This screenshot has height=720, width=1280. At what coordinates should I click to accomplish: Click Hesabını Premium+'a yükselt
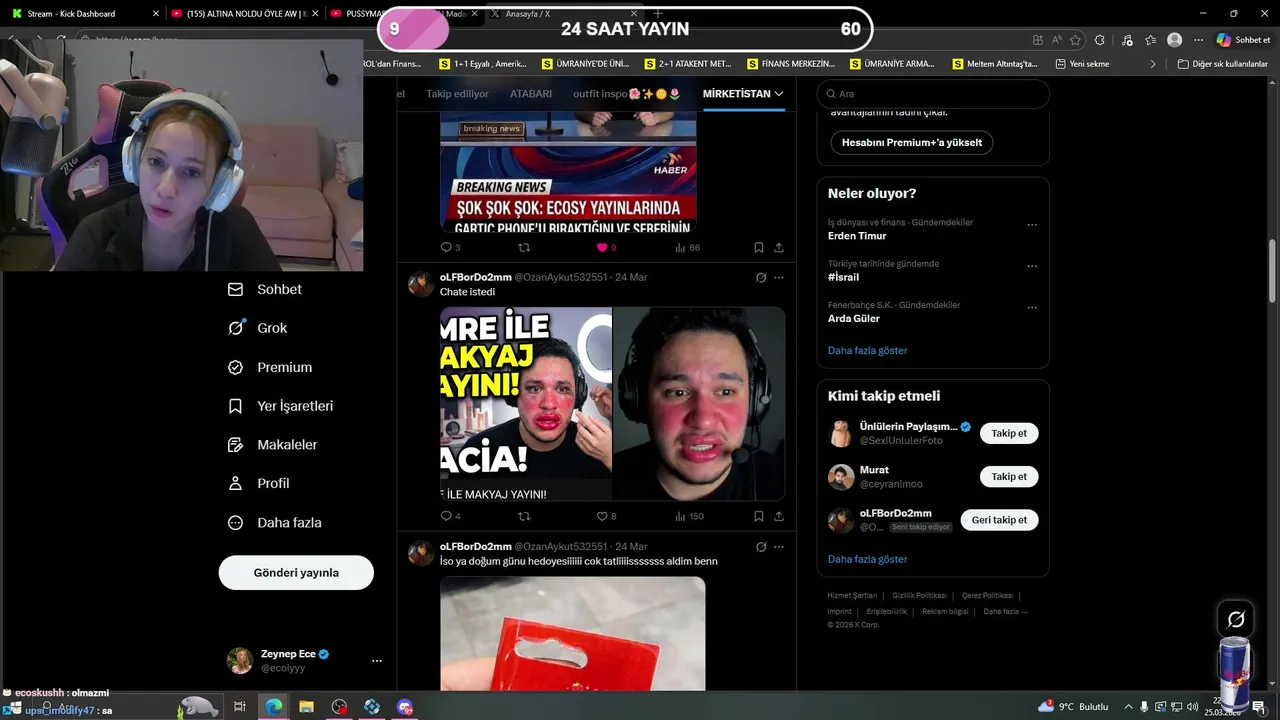(x=912, y=142)
